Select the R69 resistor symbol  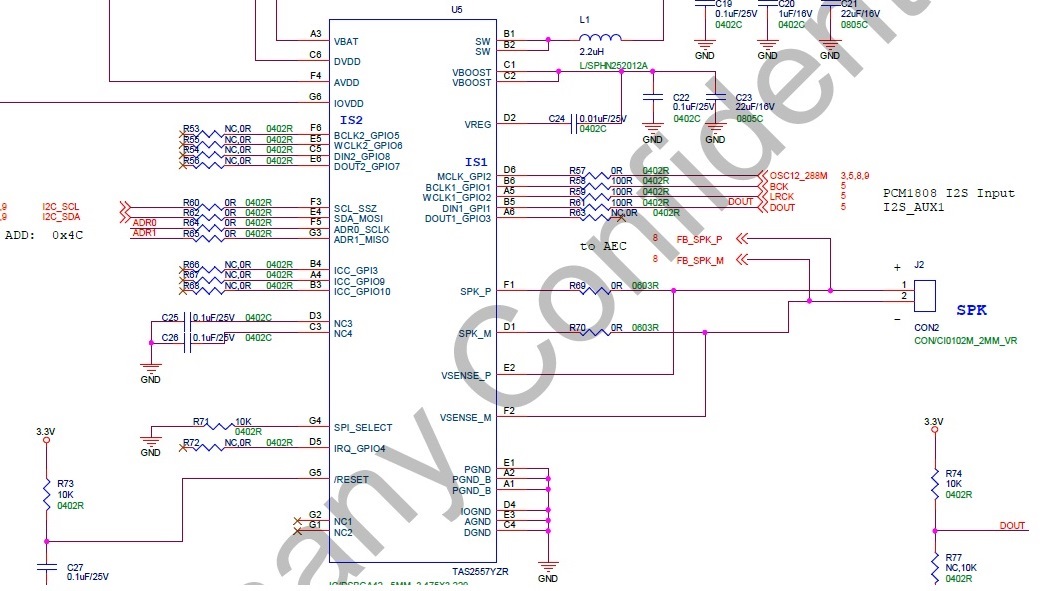click(x=597, y=291)
